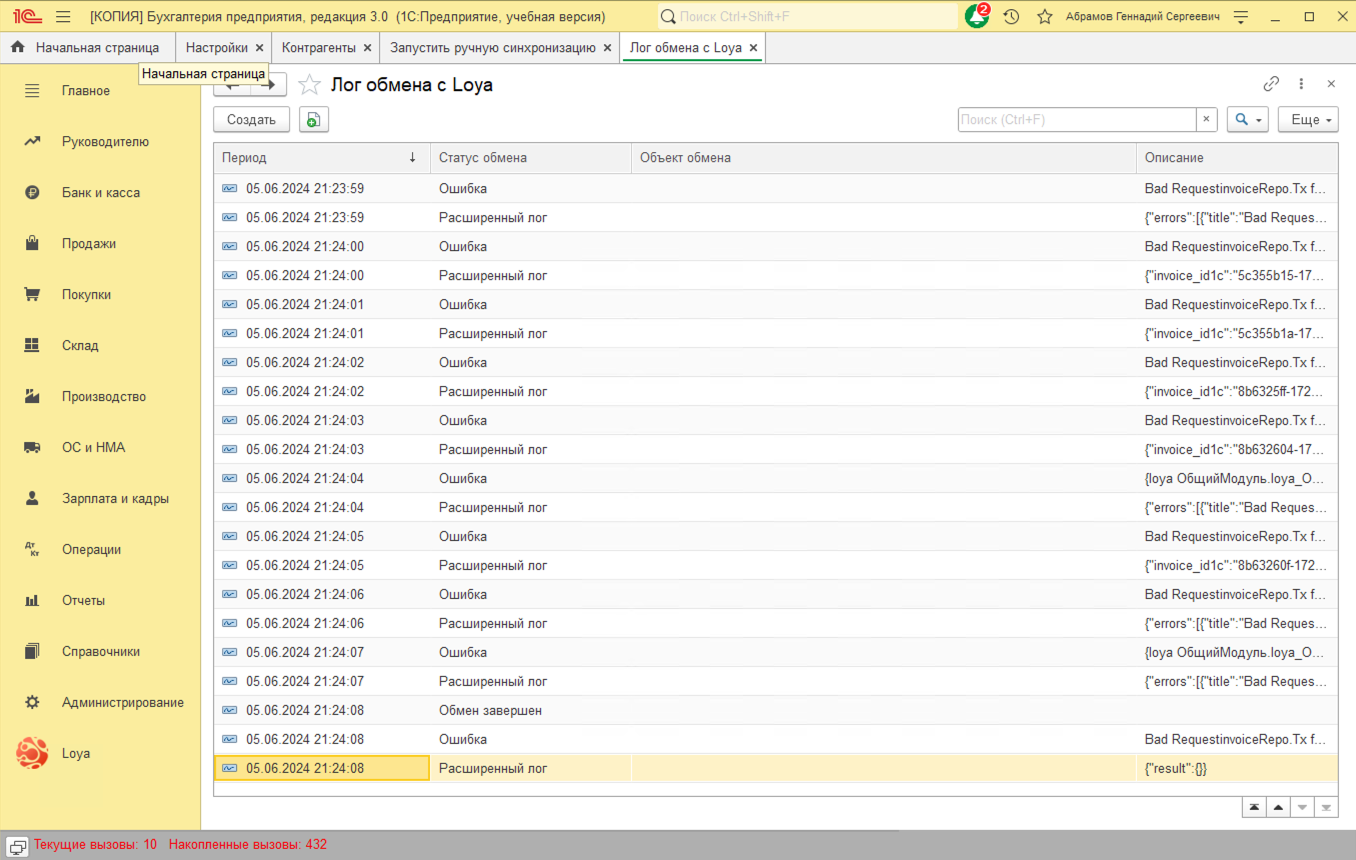This screenshot has height=860, width=1356.
Task: Close the Настройки tab
Action: pyautogui.click(x=260, y=48)
